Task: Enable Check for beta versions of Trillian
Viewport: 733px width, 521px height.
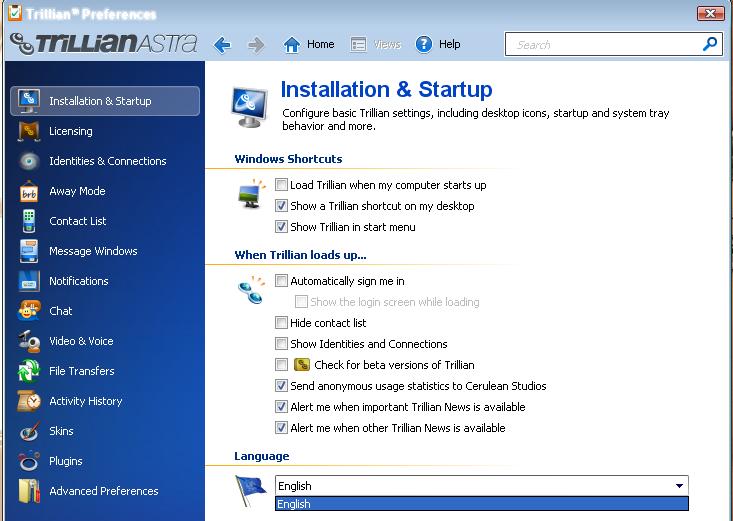Action: pos(281,365)
